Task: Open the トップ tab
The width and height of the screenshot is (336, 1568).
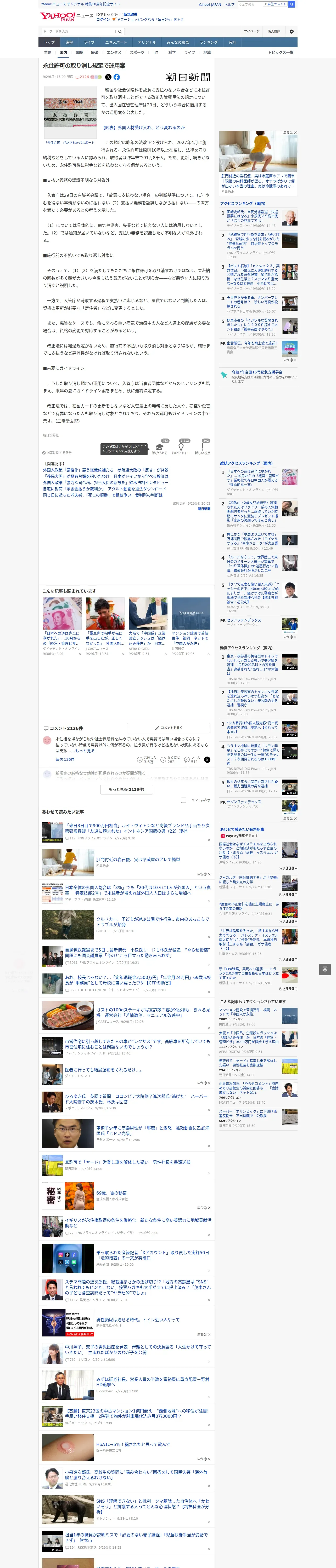Action: tap(49, 43)
